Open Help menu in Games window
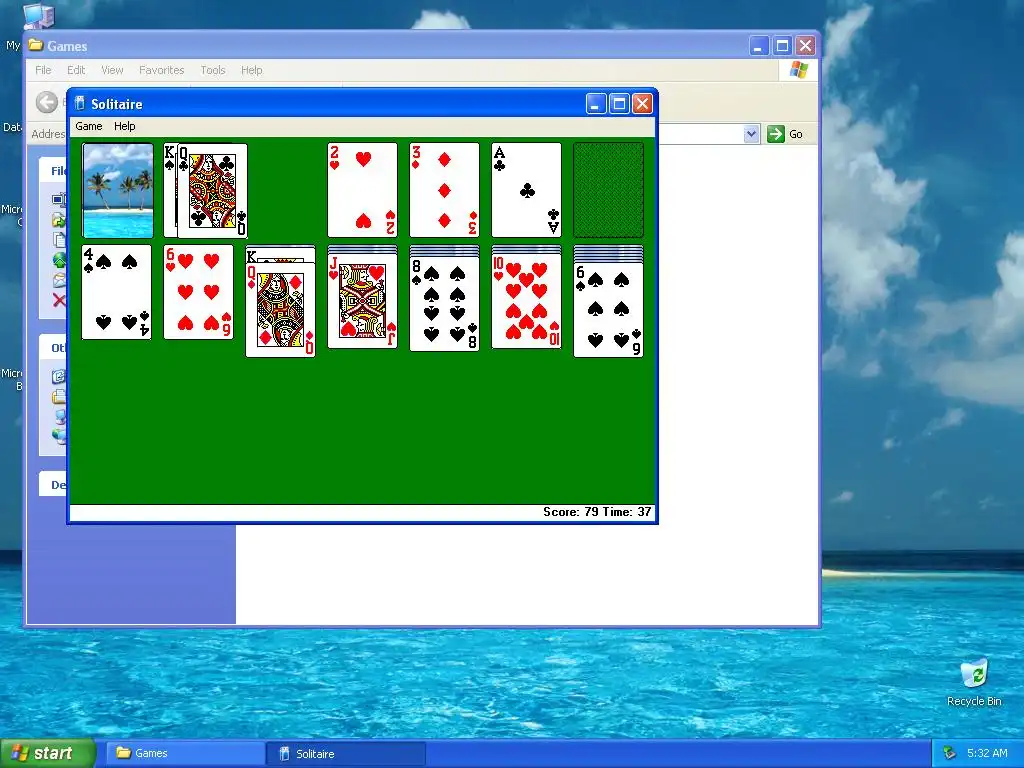Image resolution: width=1024 pixels, height=768 pixels. (x=251, y=70)
